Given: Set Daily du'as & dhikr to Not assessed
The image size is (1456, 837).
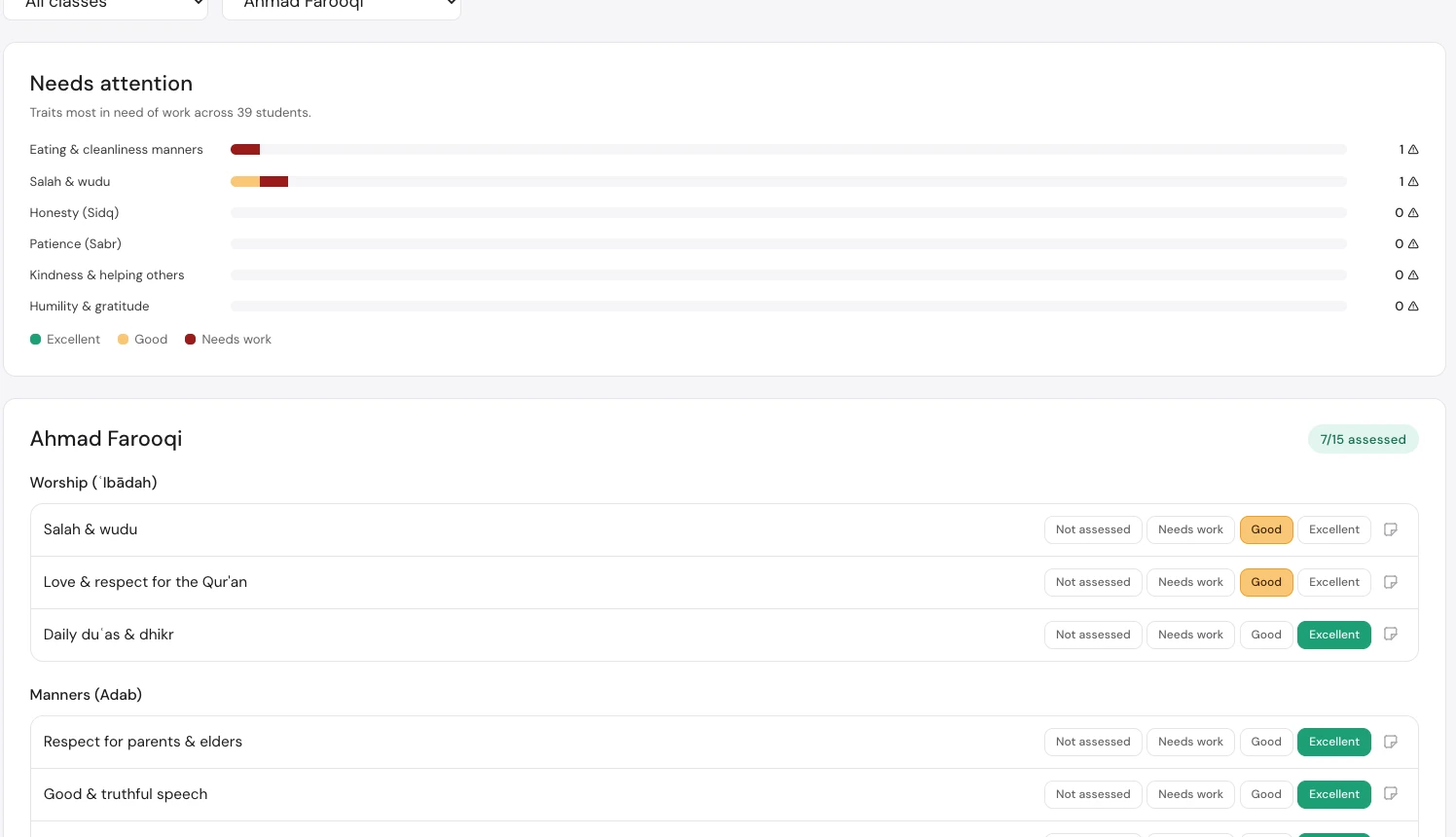Looking at the screenshot, I should point(1093,635).
